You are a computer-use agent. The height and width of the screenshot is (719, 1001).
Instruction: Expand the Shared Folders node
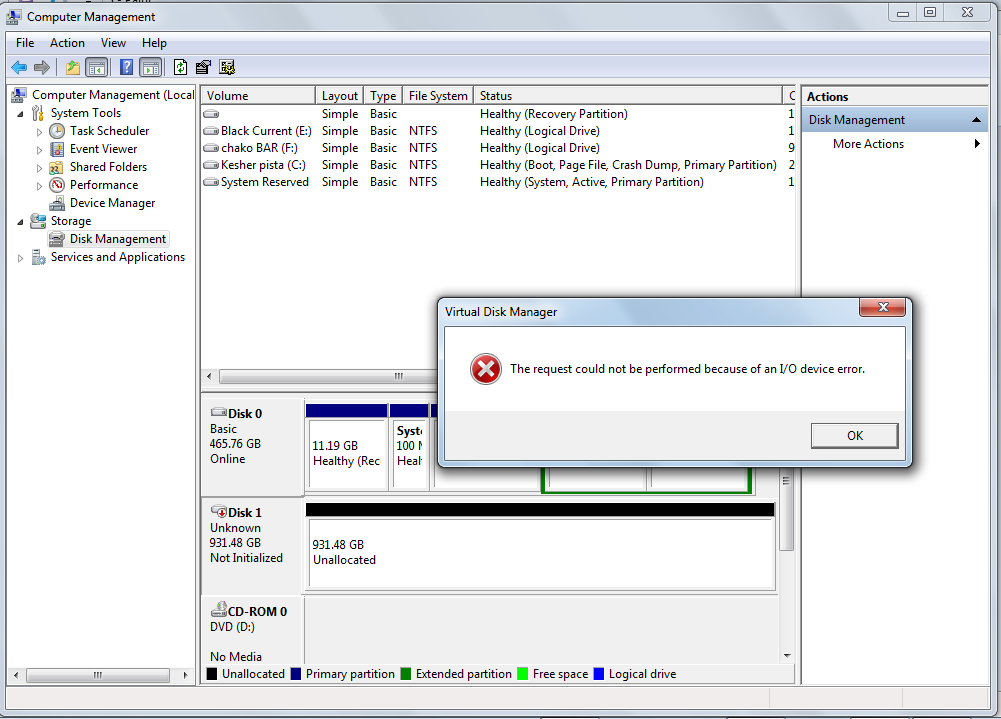[40, 168]
